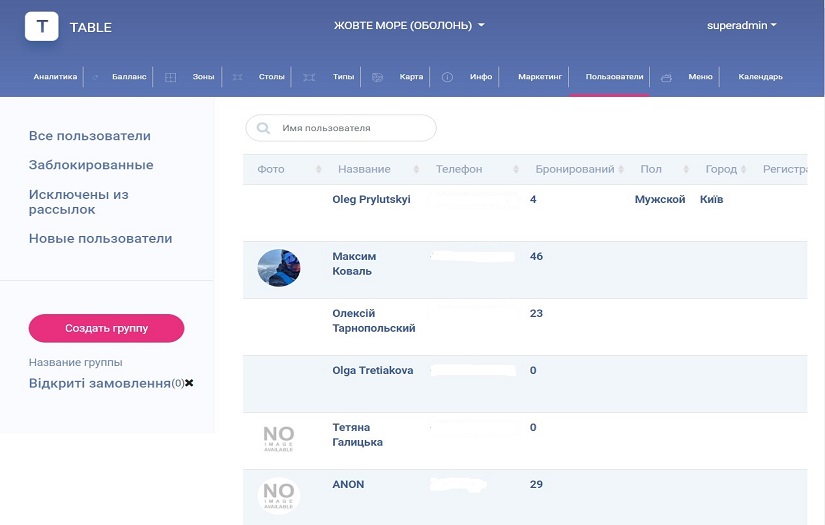Sort by the Бронирований column arrows
This screenshot has width=825, height=525.
[x=621, y=169]
